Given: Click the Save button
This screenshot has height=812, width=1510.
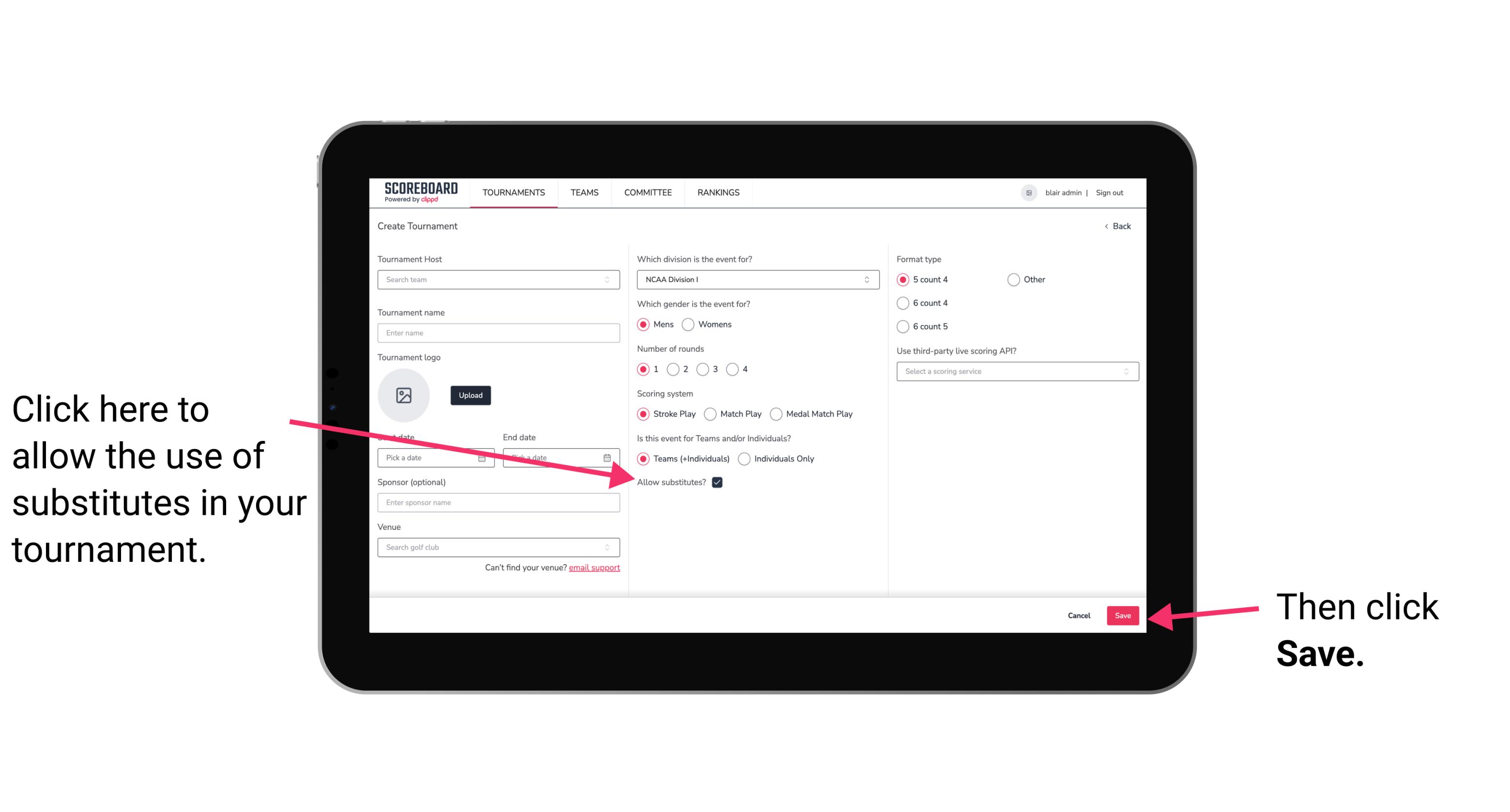Looking at the screenshot, I should pos(1123,614).
